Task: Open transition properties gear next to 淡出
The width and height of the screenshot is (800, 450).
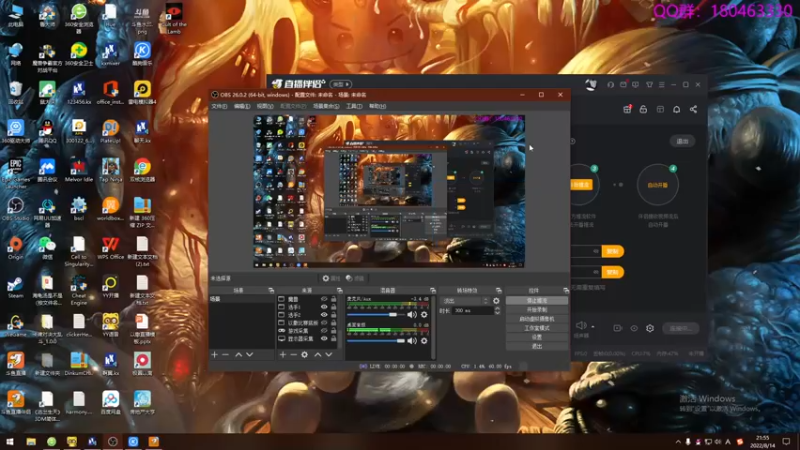Action: tap(496, 301)
